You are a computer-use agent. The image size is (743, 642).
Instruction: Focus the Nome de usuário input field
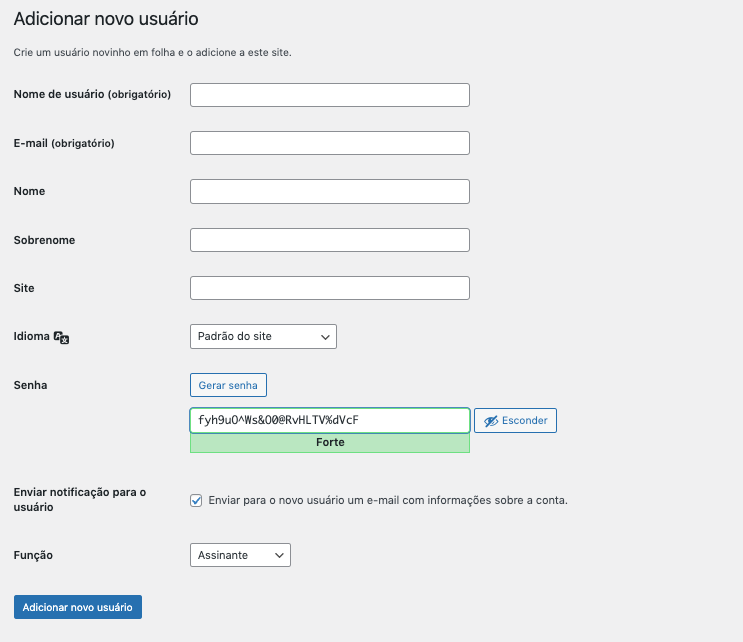click(x=329, y=95)
